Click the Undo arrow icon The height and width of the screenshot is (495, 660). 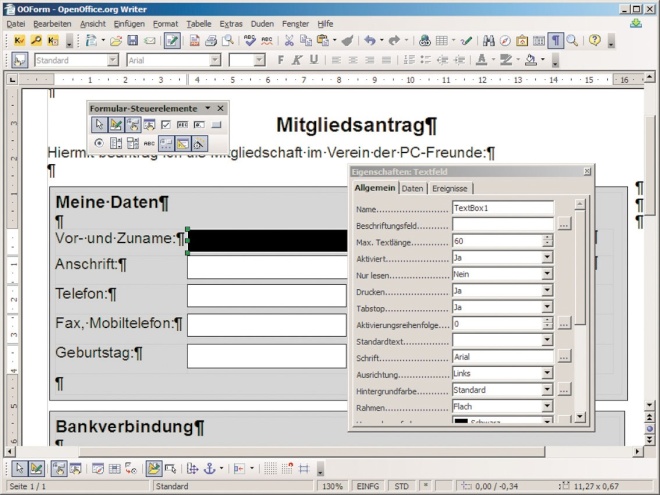click(x=370, y=40)
